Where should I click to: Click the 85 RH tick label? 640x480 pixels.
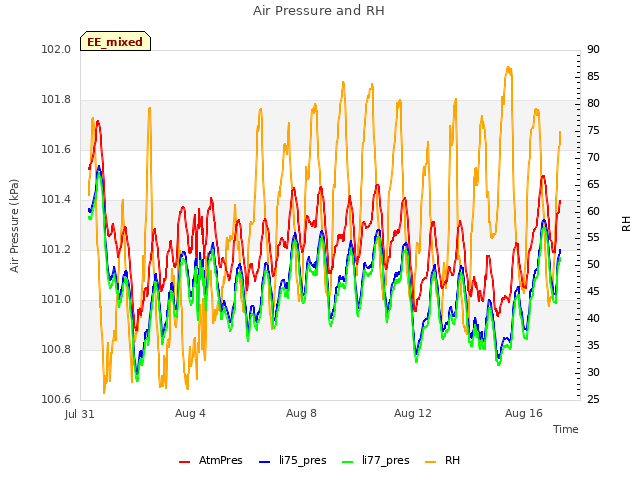coord(593,76)
